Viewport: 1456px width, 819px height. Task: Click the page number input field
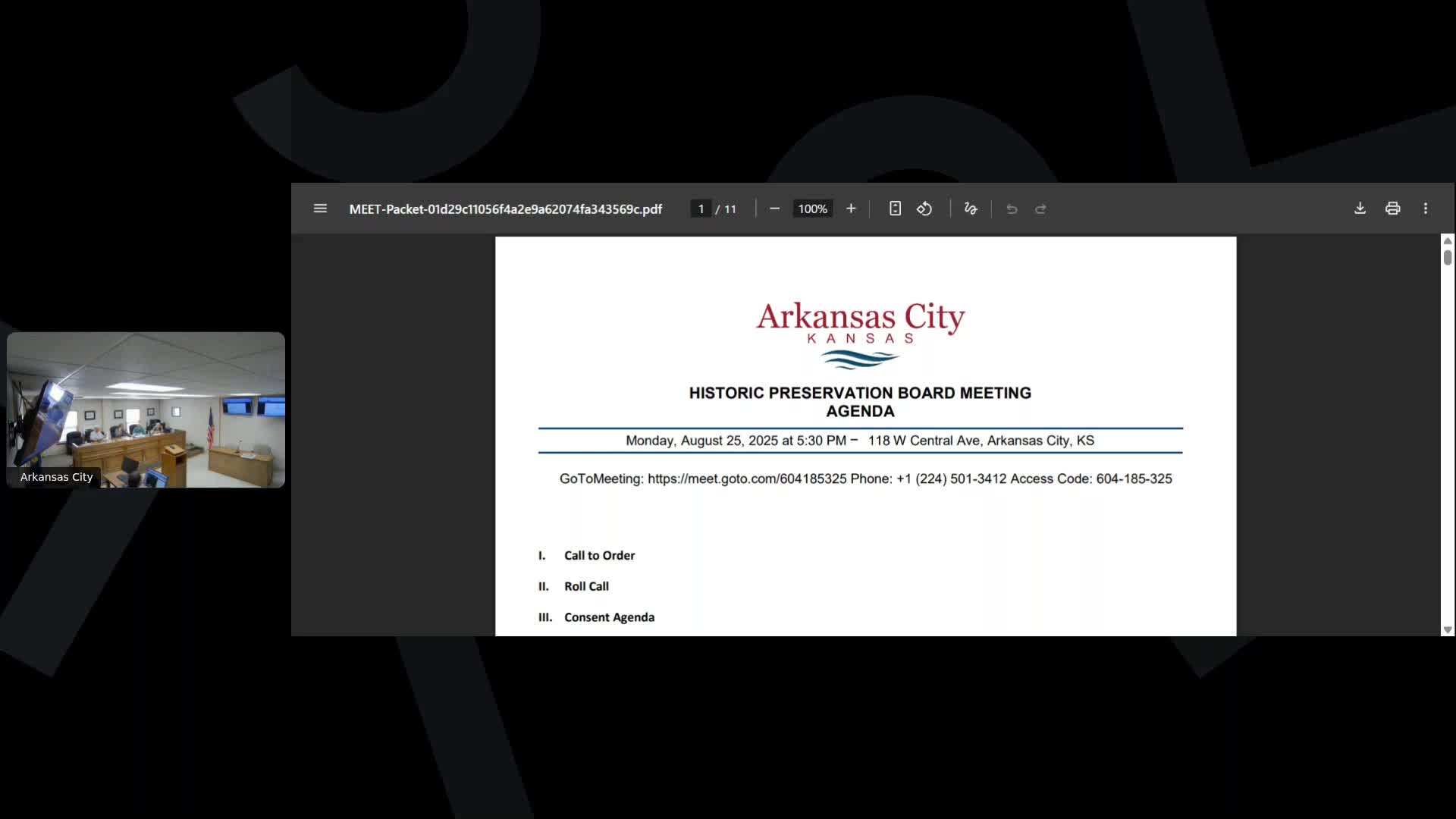(x=701, y=209)
